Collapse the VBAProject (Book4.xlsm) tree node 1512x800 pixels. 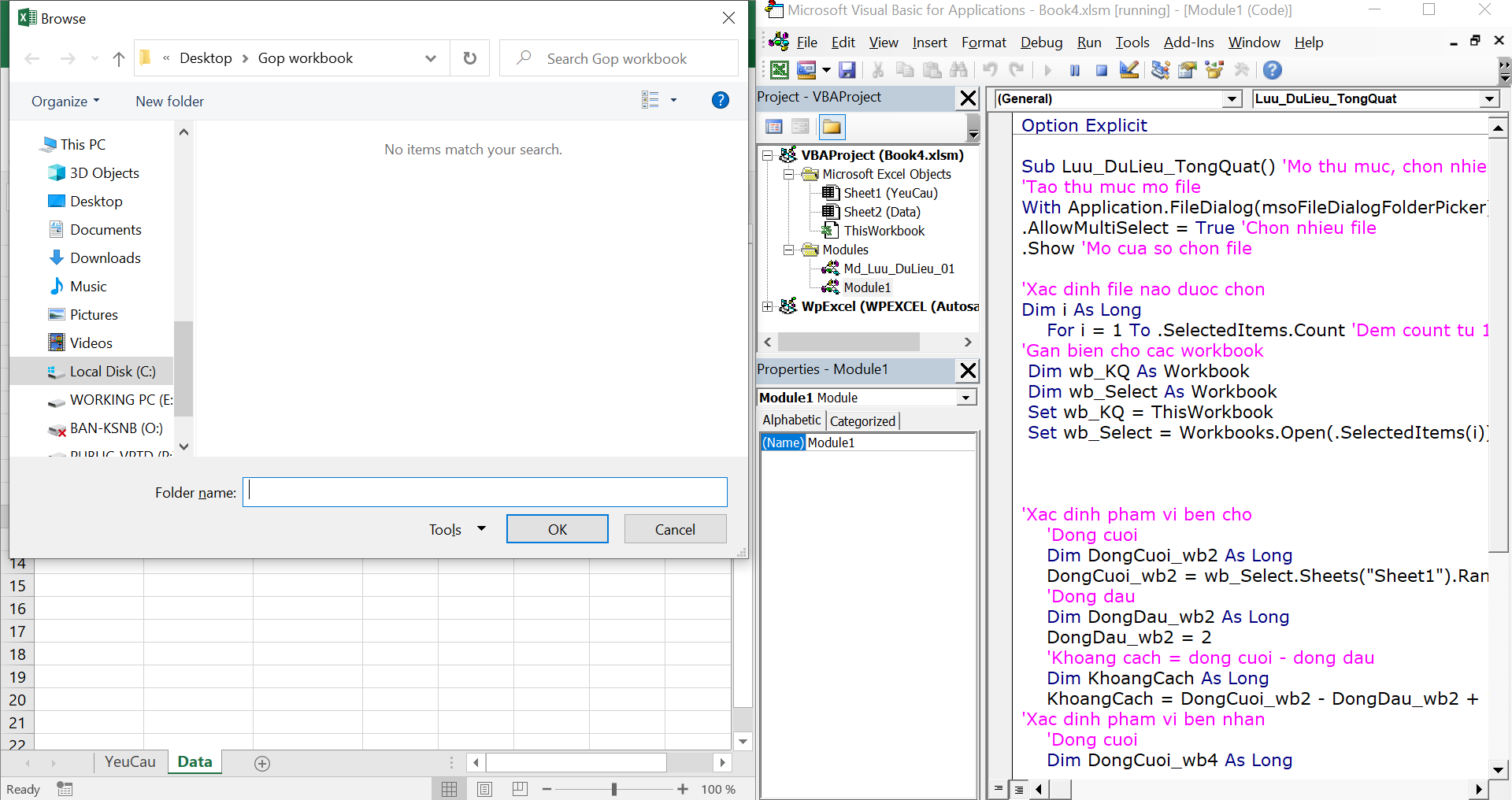pyautogui.click(x=767, y=155)
